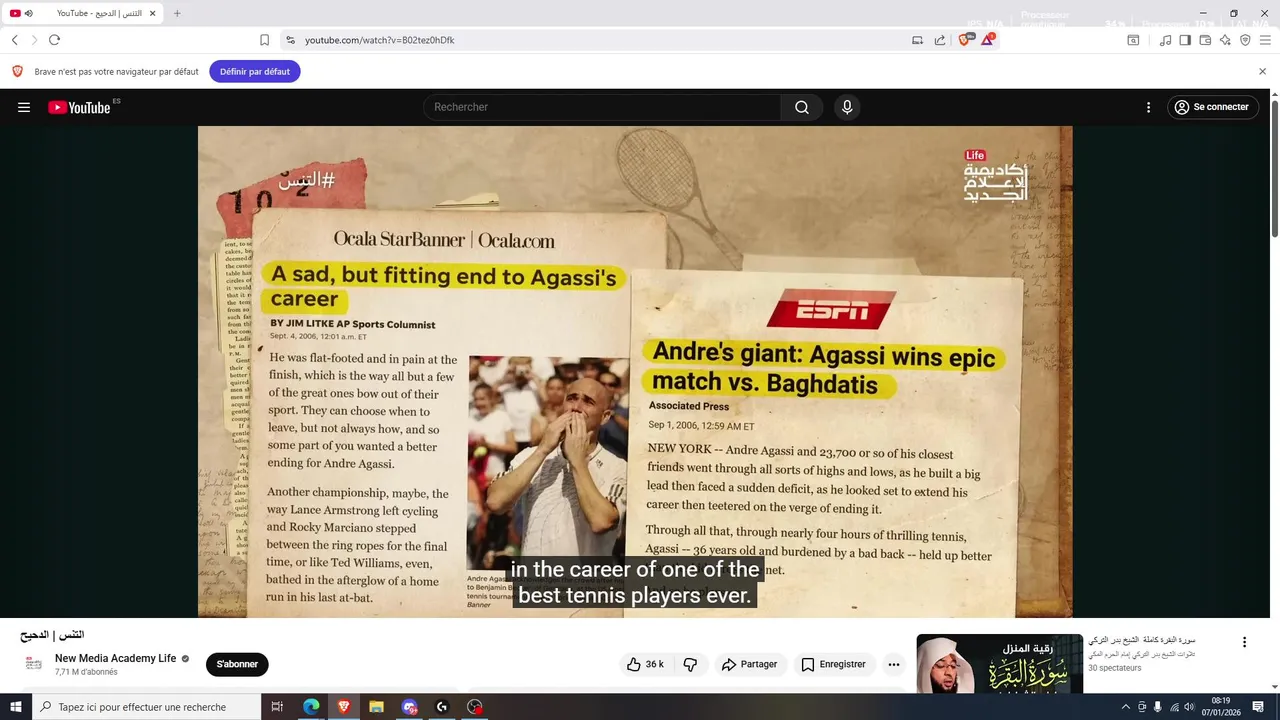Open Brave Rewards triangle icon
The image size is (1280, 720).
pyautogui.click(x=988, y=40)
